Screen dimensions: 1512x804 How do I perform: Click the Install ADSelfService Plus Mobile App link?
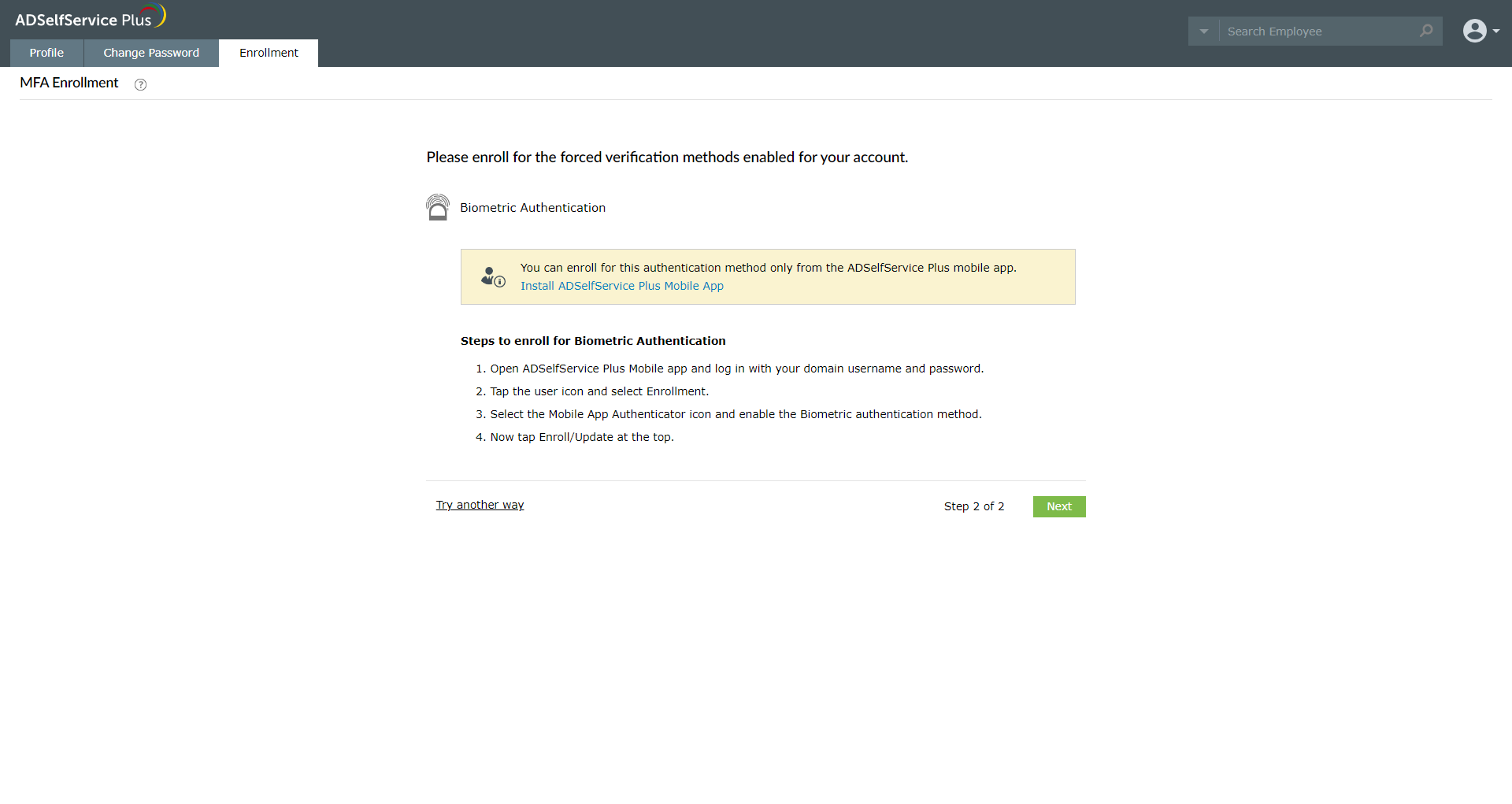621,286
